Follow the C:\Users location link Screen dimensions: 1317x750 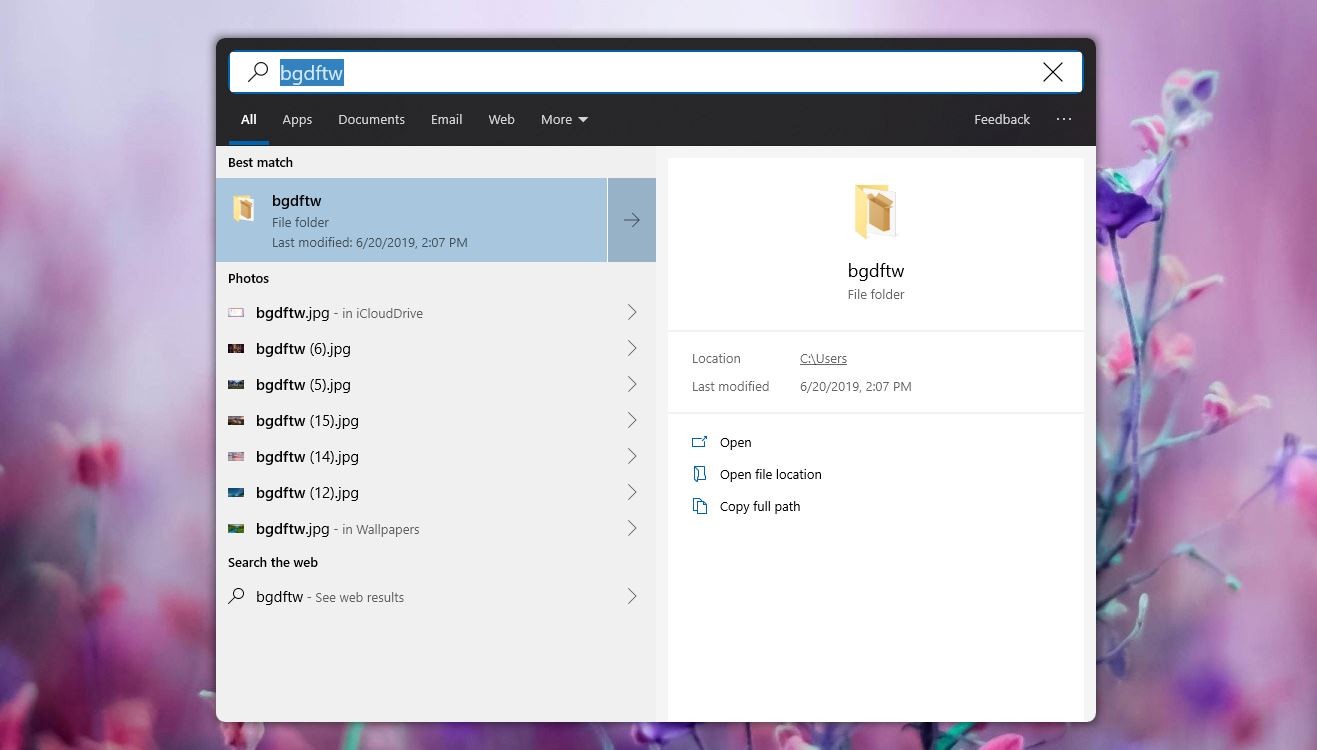(823, 358)
